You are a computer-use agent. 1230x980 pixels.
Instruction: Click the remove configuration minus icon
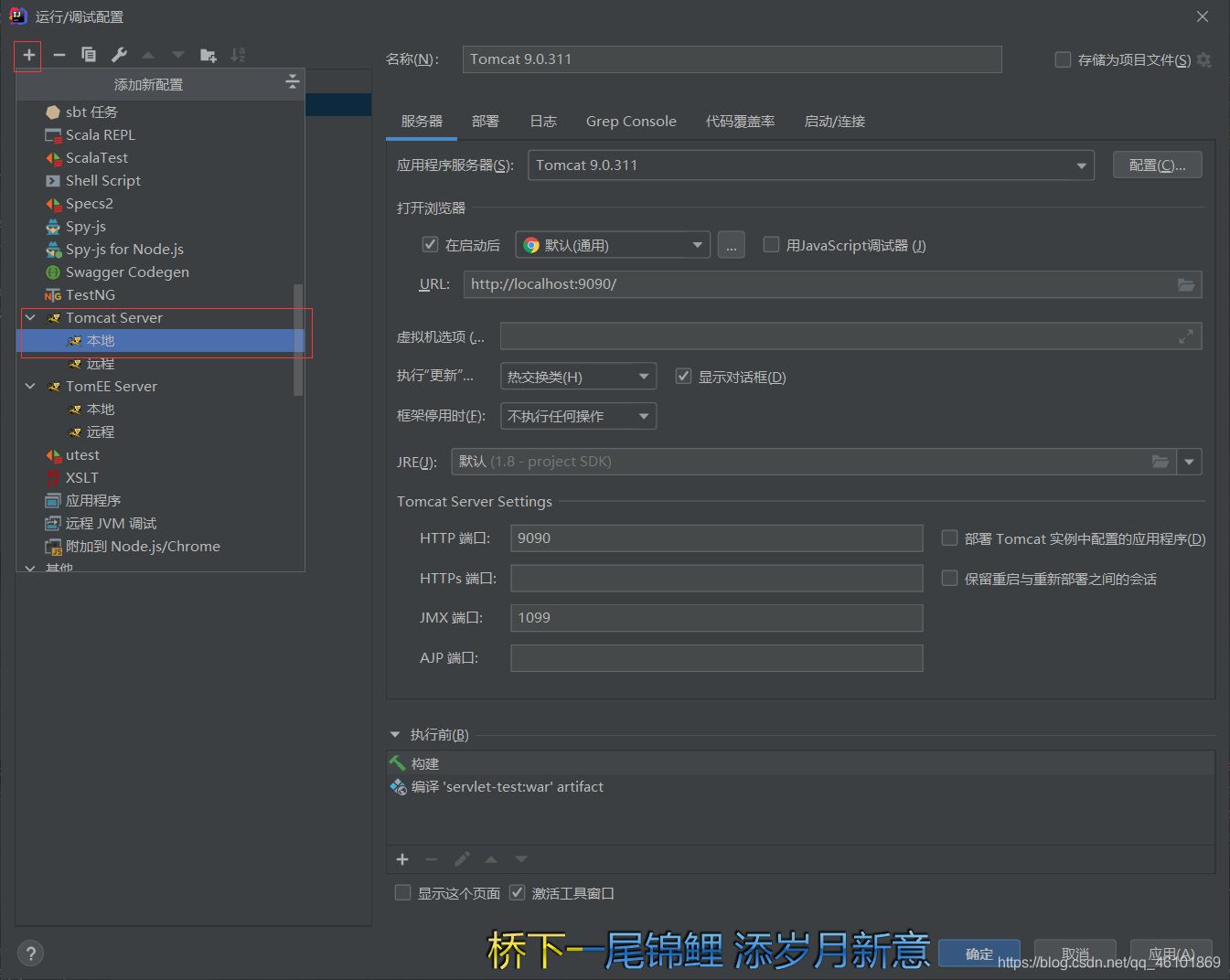59,55
